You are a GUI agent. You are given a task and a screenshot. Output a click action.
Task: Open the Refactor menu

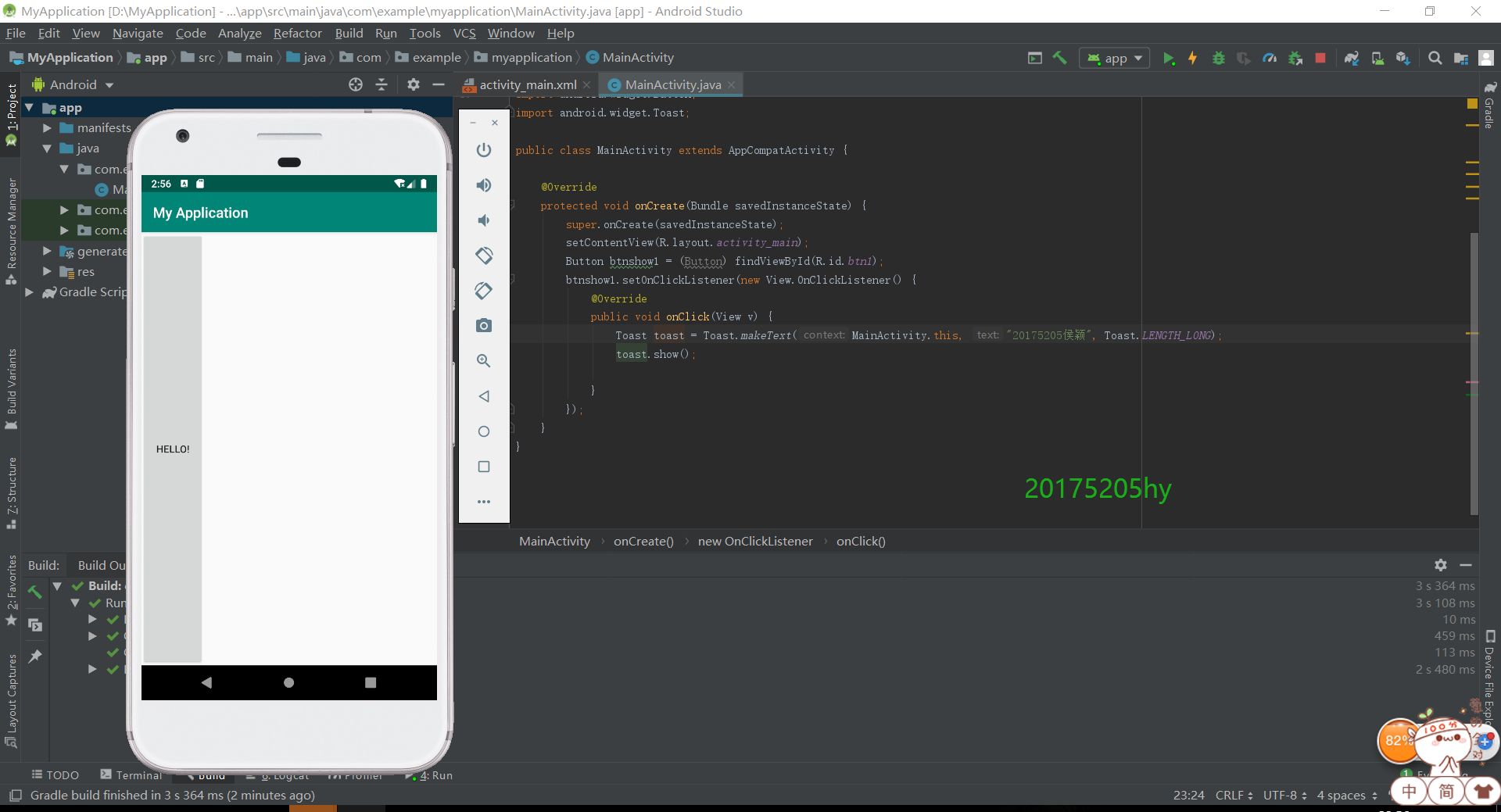297,34
